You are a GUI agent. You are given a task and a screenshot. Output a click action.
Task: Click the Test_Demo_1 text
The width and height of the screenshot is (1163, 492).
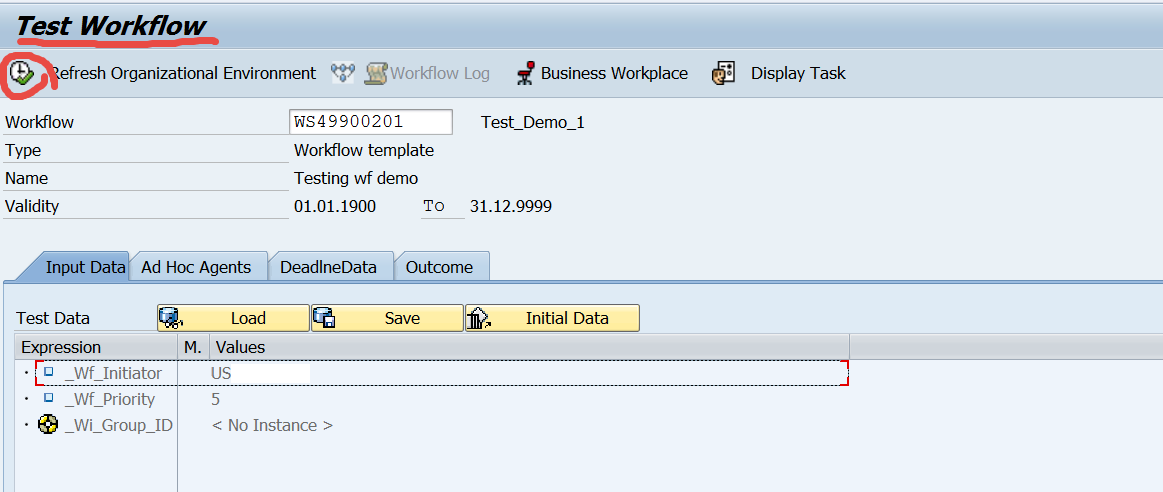[533, 122]
